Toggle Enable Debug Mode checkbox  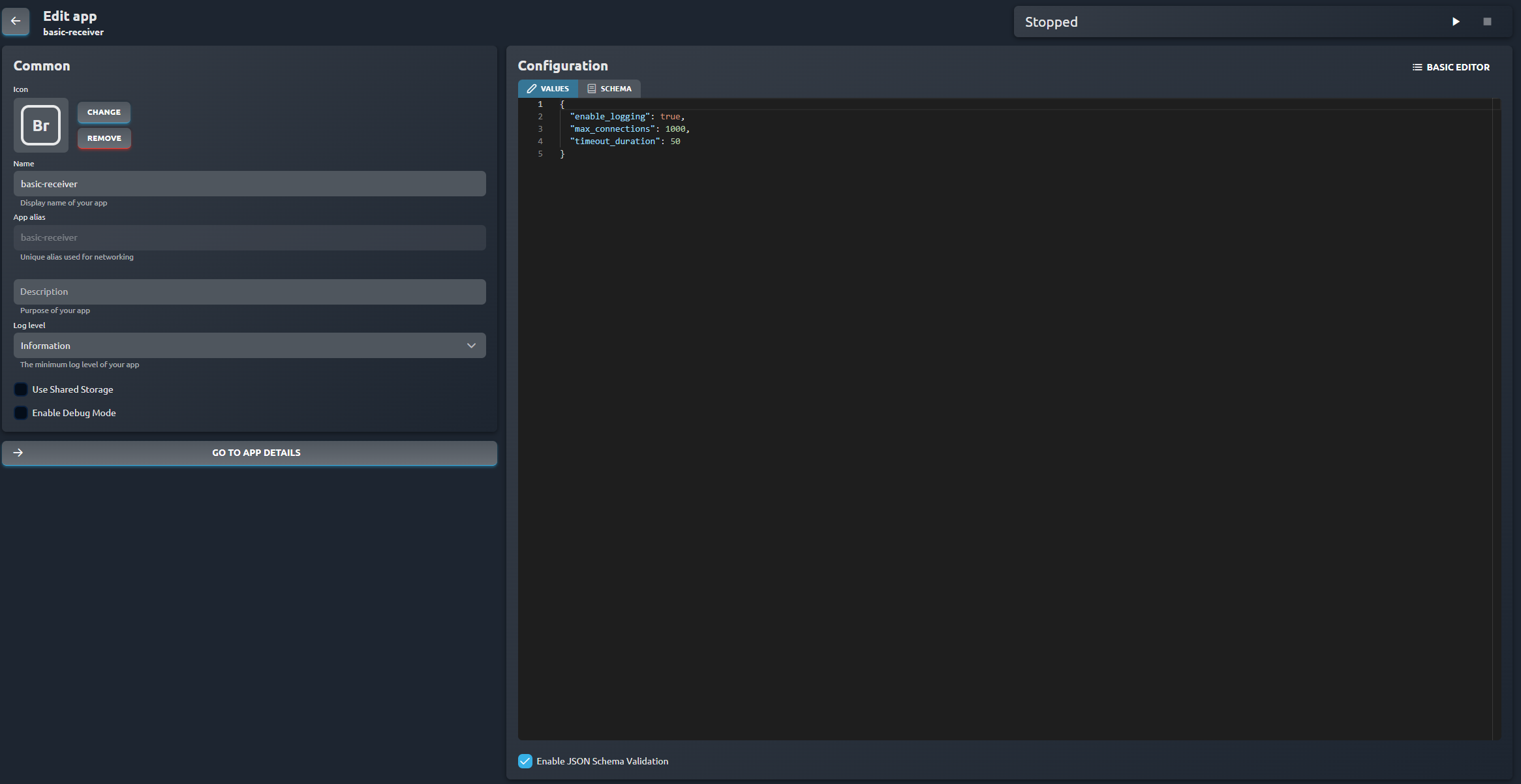point(21,413)
